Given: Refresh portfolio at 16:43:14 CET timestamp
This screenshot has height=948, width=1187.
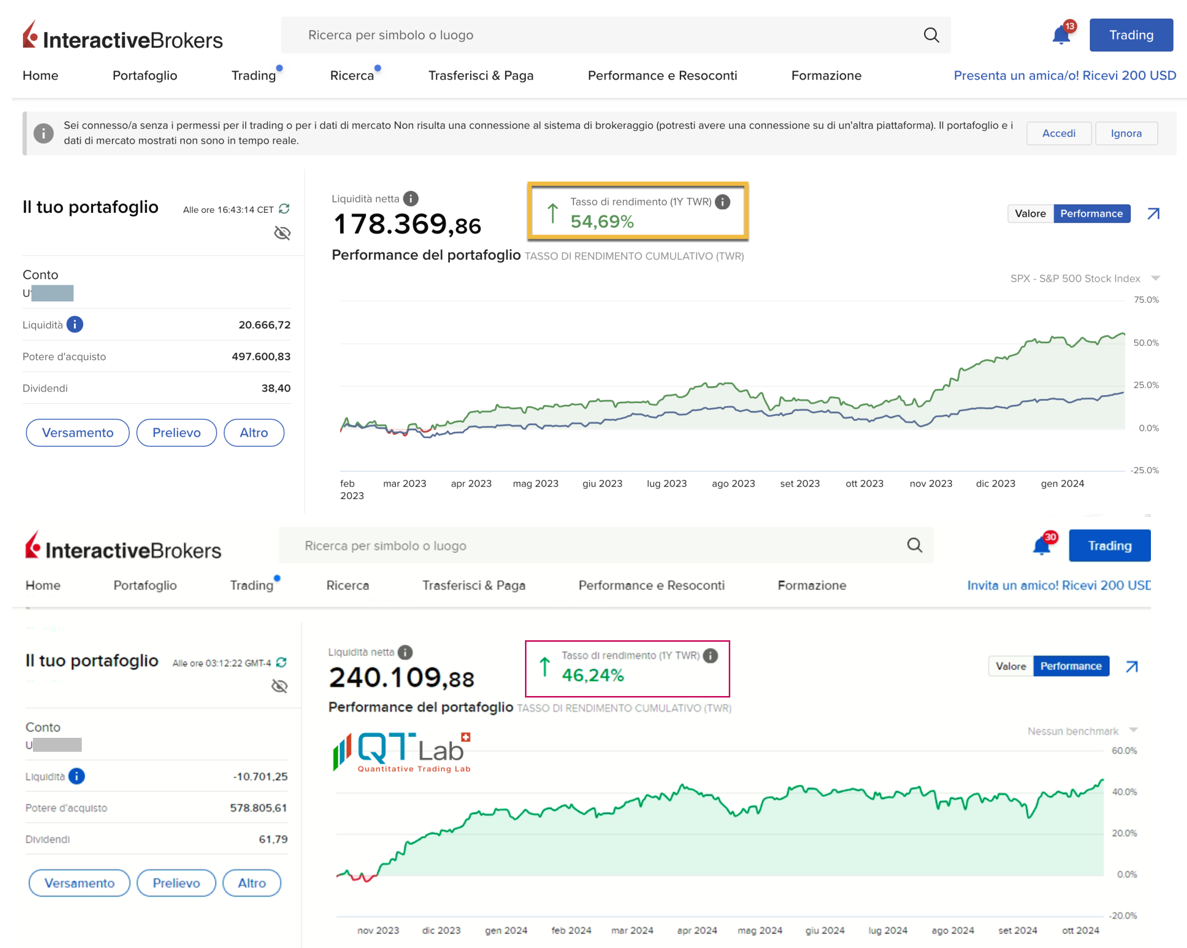Looking at the screenshot, I should (285, 209).
